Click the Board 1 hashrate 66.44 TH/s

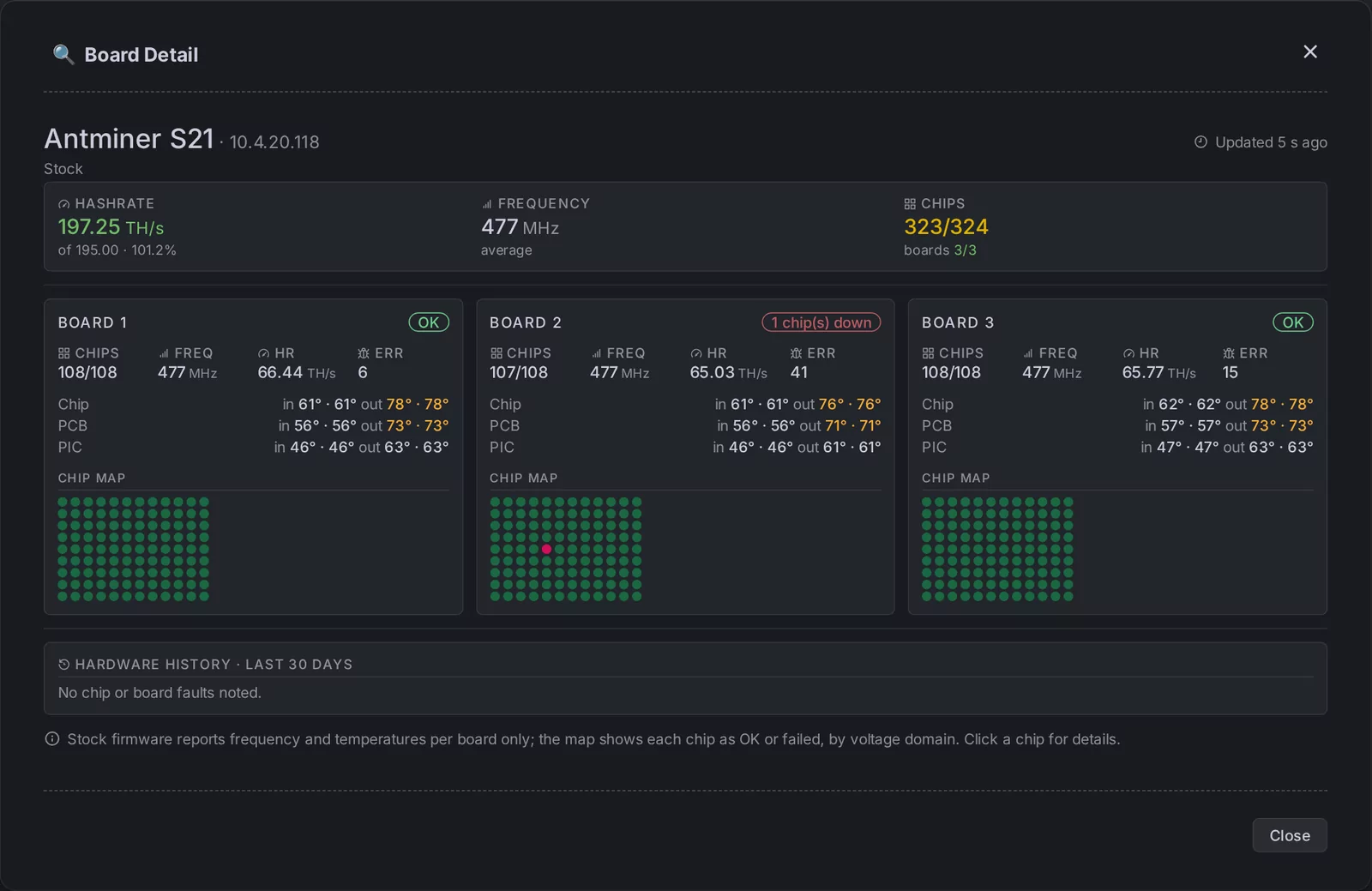[x=297, y=372]
